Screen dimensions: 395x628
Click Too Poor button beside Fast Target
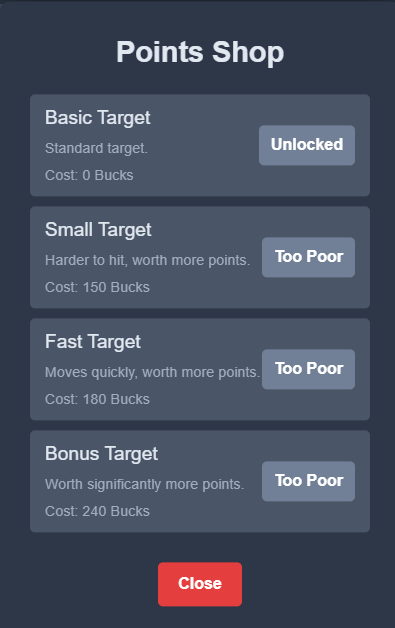(x=308, y=369)
